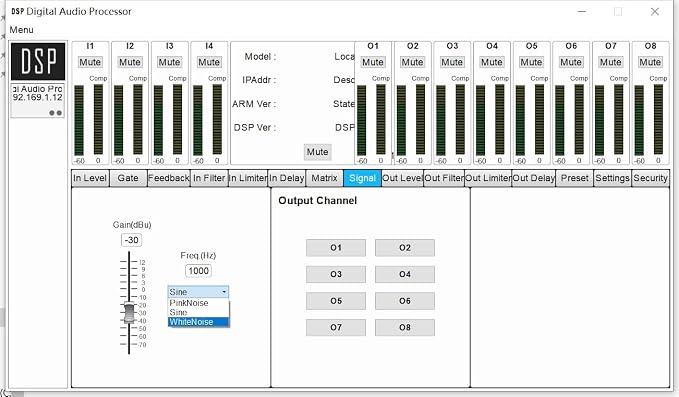The width and height of the screenshot is (679, 397).
Task: Collapse the Sine signal type combo box
Action: pyautogui.click(x=198, y=292)
